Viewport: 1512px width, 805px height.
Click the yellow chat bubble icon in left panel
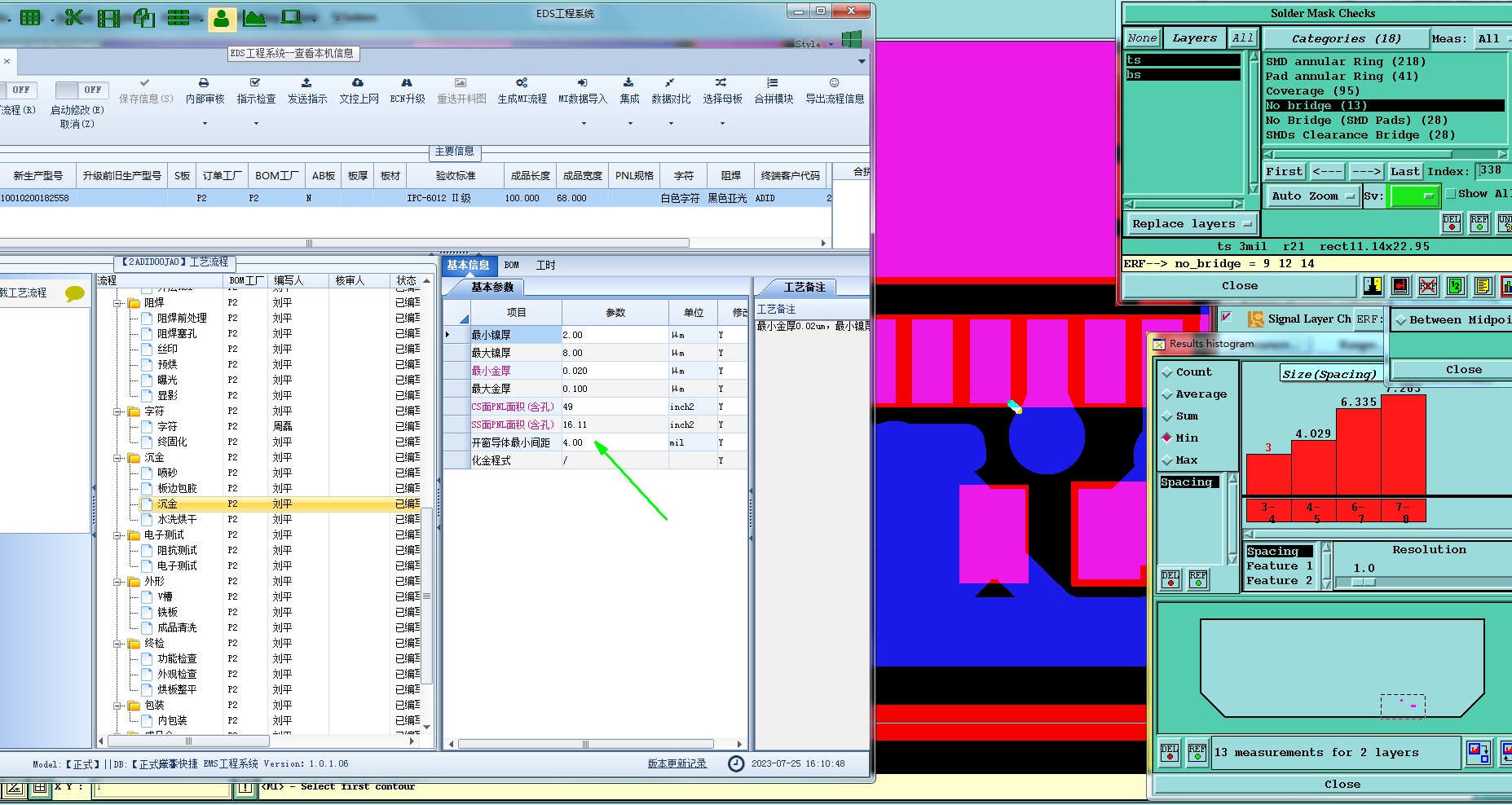click(x=74, y=293)
